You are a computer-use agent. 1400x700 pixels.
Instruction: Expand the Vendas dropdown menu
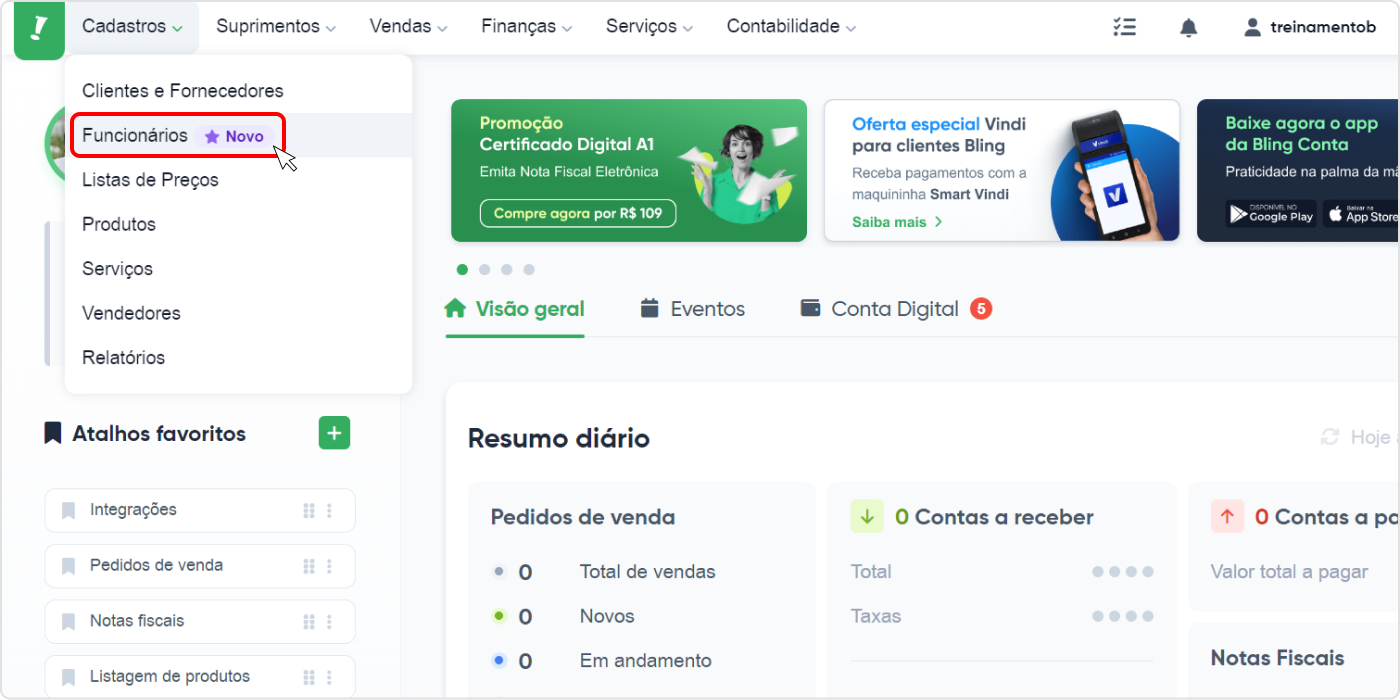[x=408, y=27]
